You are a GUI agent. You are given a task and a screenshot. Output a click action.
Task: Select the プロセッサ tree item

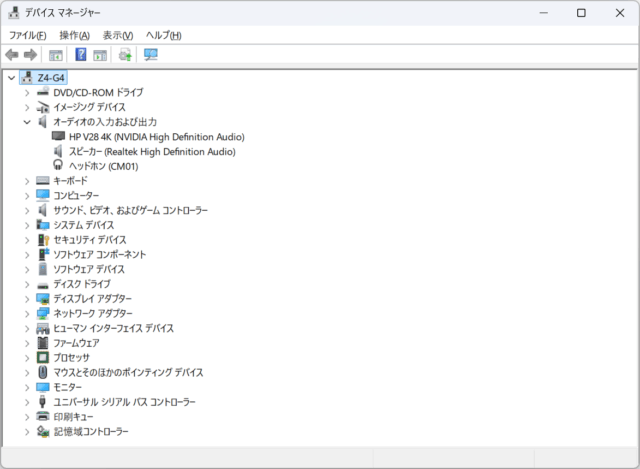pos(71,357)
